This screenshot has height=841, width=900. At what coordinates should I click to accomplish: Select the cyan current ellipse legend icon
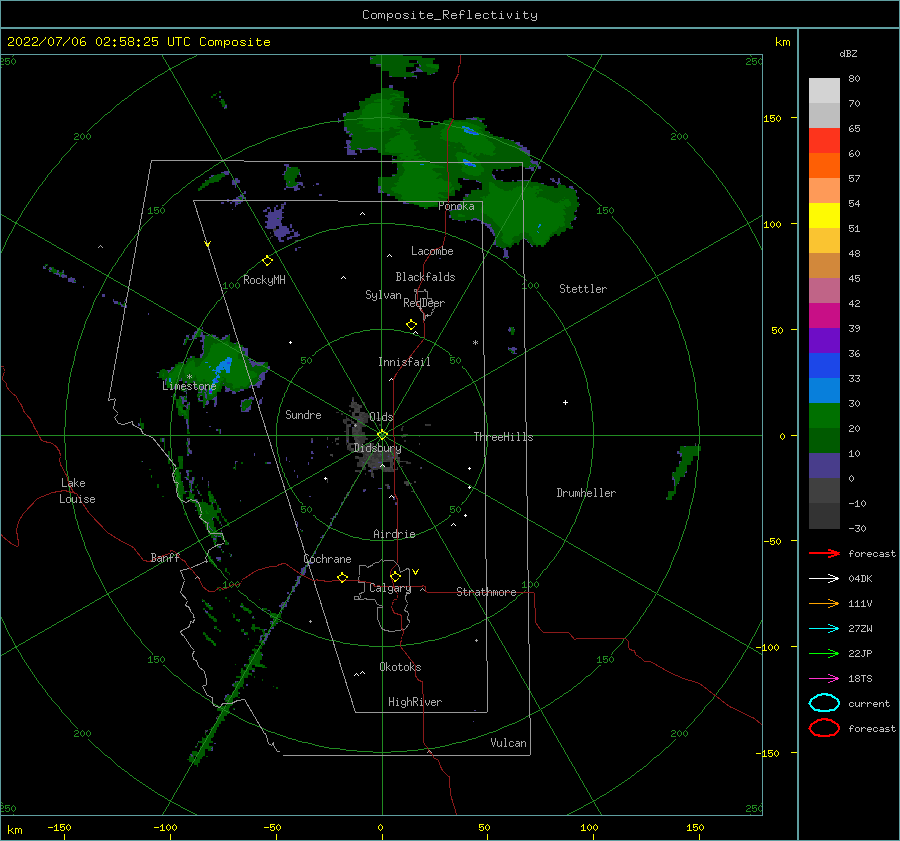click(x=824, y=703)
